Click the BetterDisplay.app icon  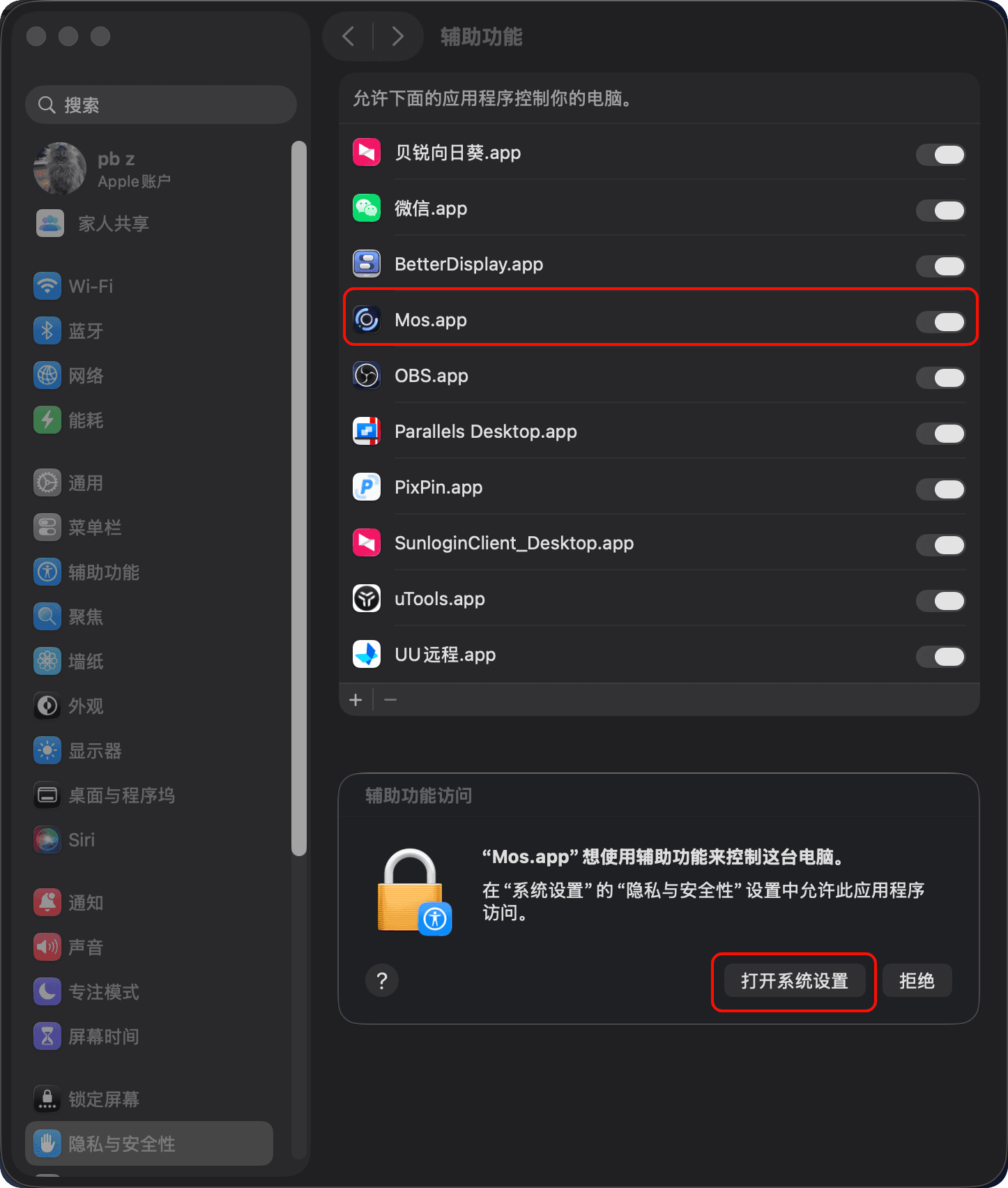[367, 264]
